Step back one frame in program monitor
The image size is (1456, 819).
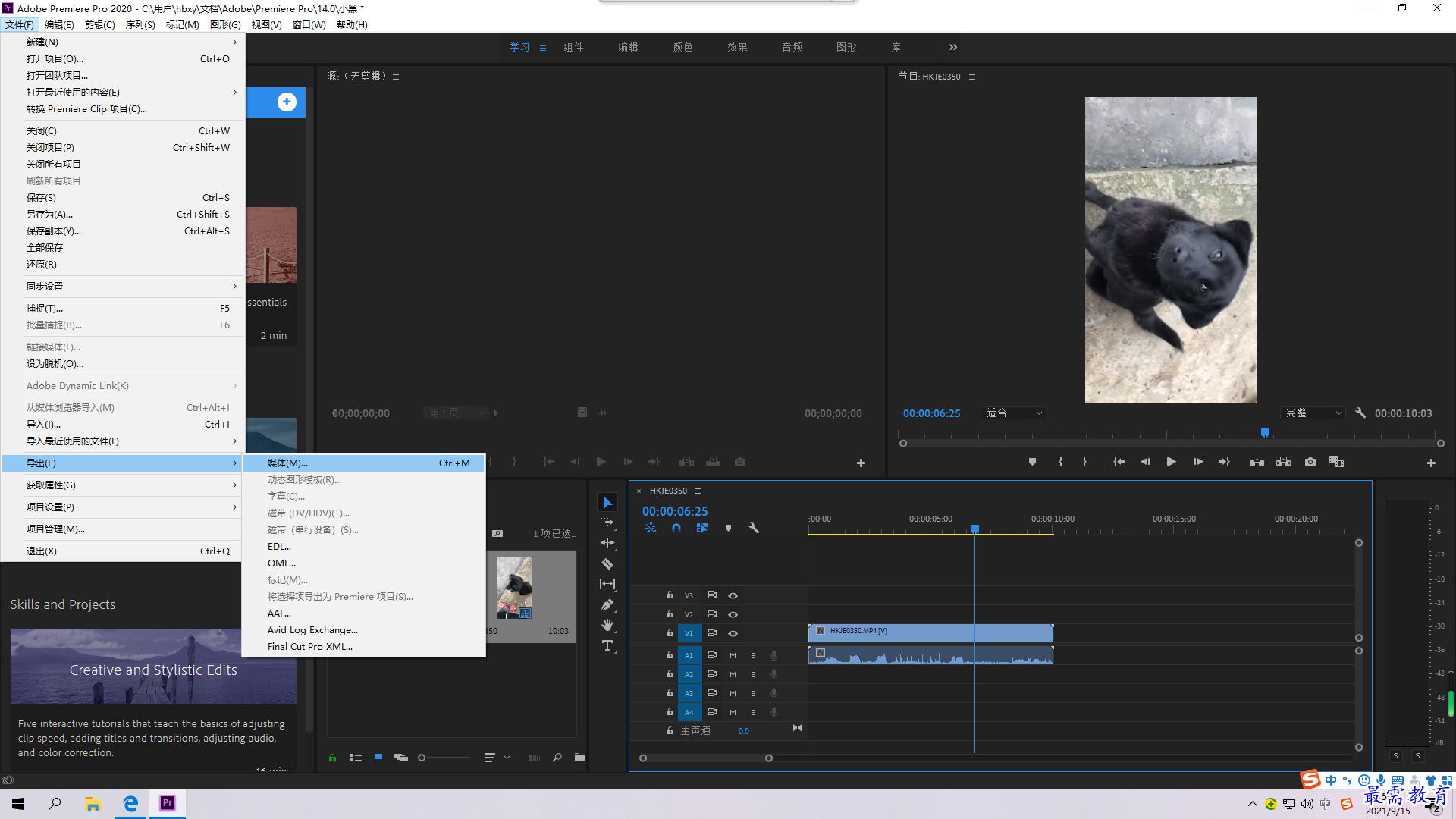(1145, 462)
